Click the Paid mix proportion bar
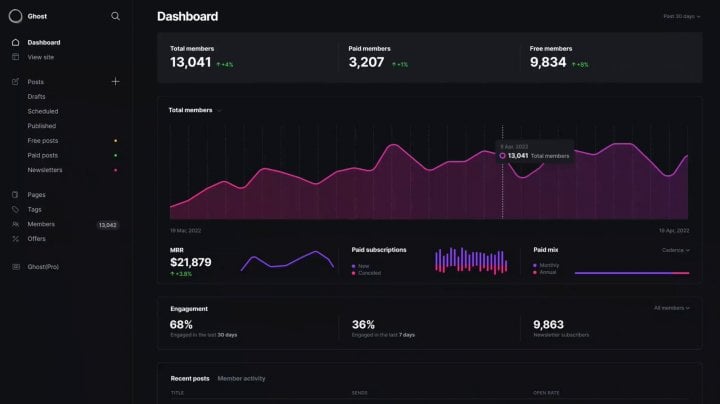 point(632,273)
